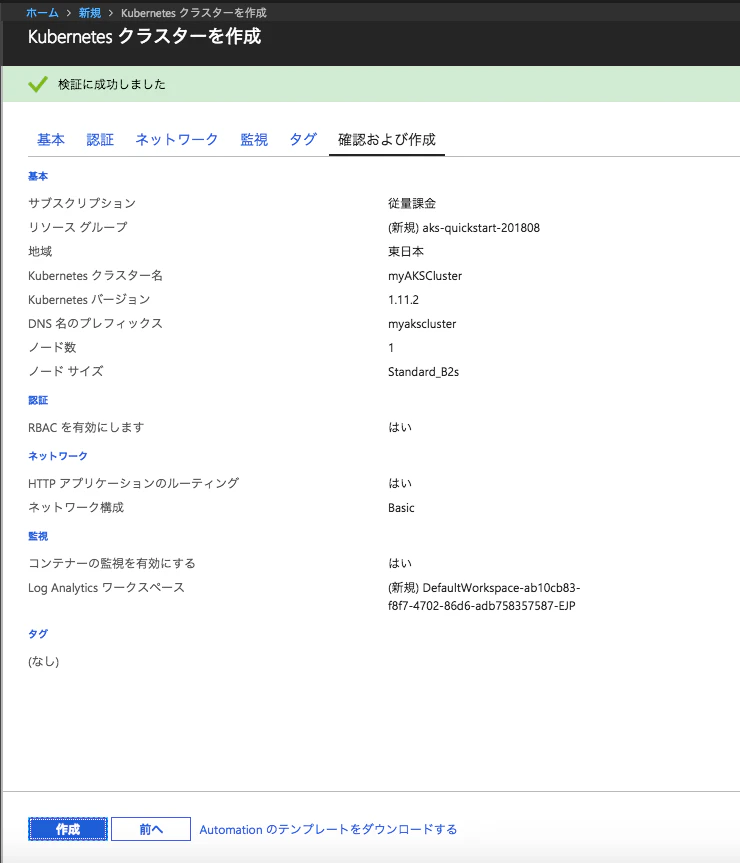
Task: Click the RBAC を有効にします label
Action: (x=86, y=428)
